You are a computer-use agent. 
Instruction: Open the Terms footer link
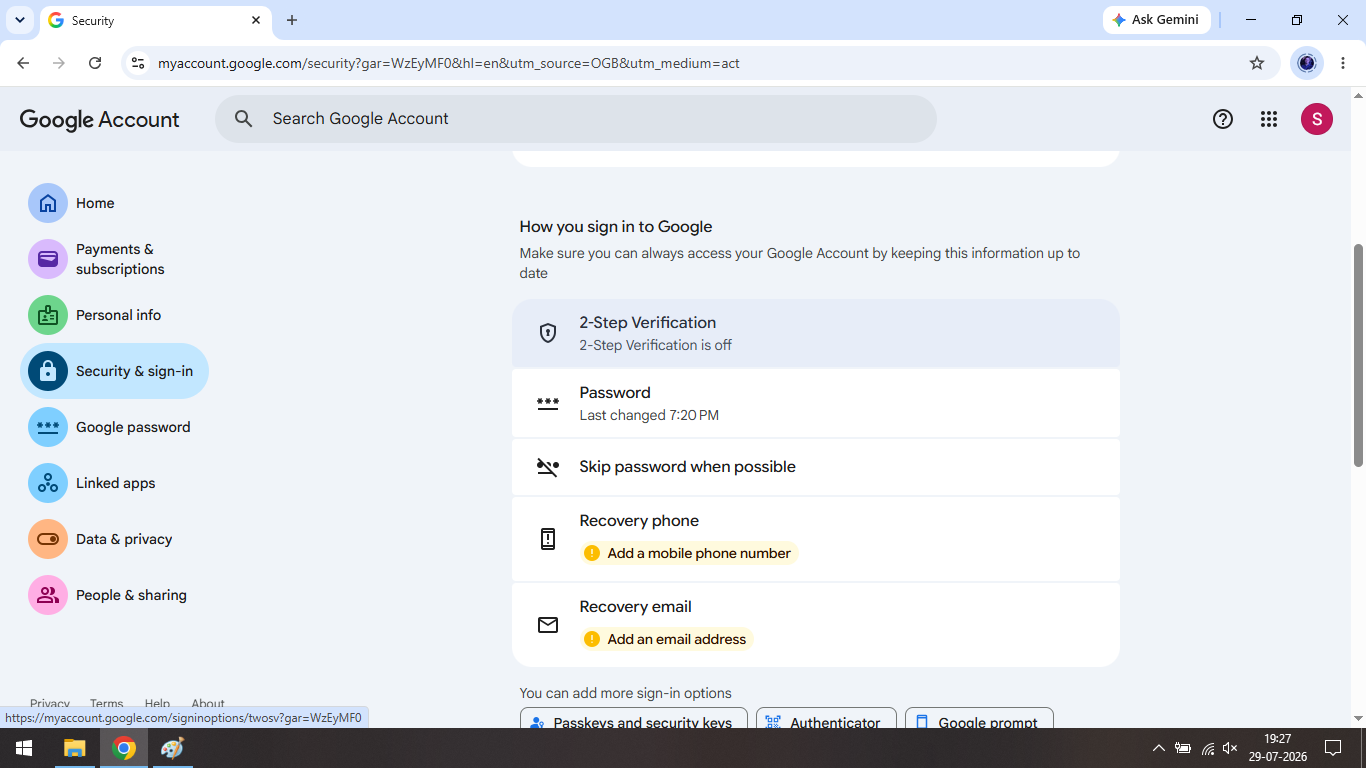tap(107, 703)
